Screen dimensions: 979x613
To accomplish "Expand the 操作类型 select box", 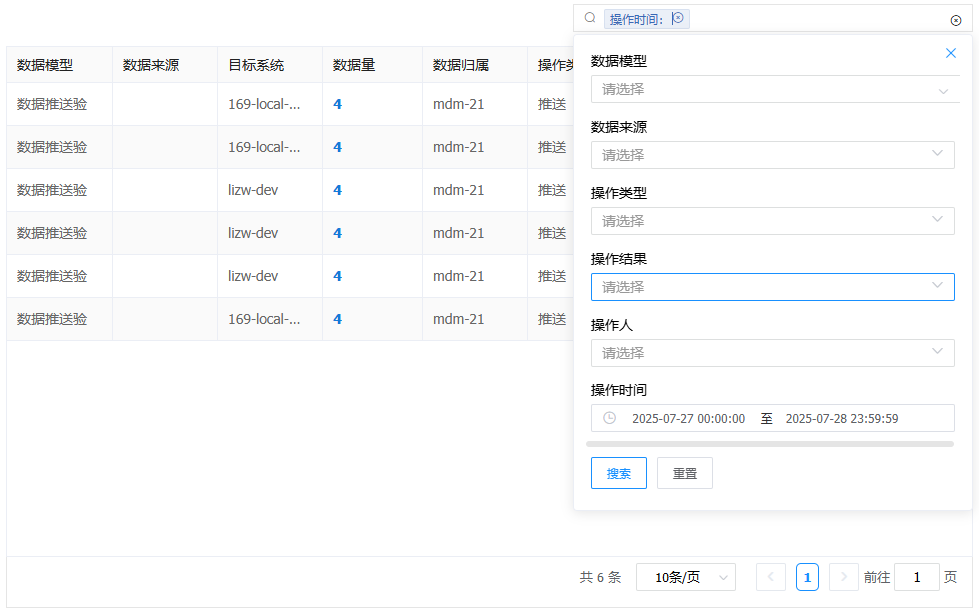I will click(x=772, y=221).
